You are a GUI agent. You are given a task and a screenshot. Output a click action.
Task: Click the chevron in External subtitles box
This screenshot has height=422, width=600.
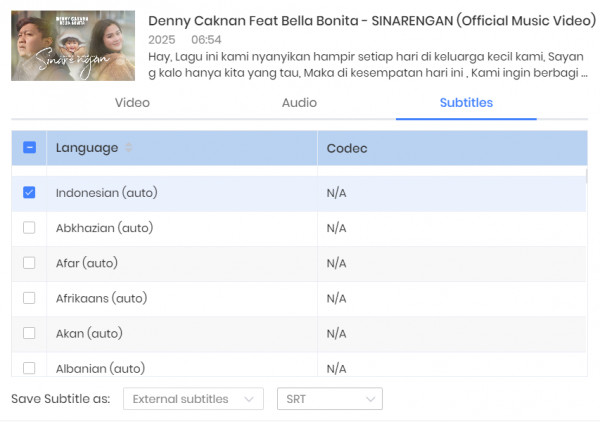249,399
